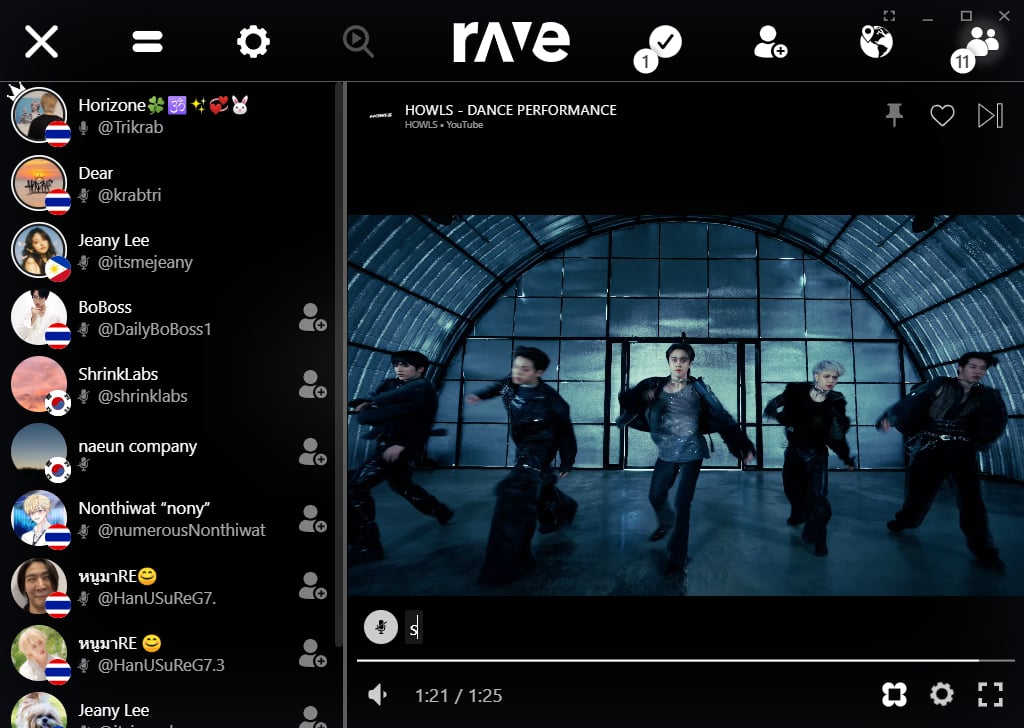Viewport: 1024px width, 728px height.
Task: Toggle the participants list icon with badge 11
Action: pyautogui.click(x=976, y=48)
